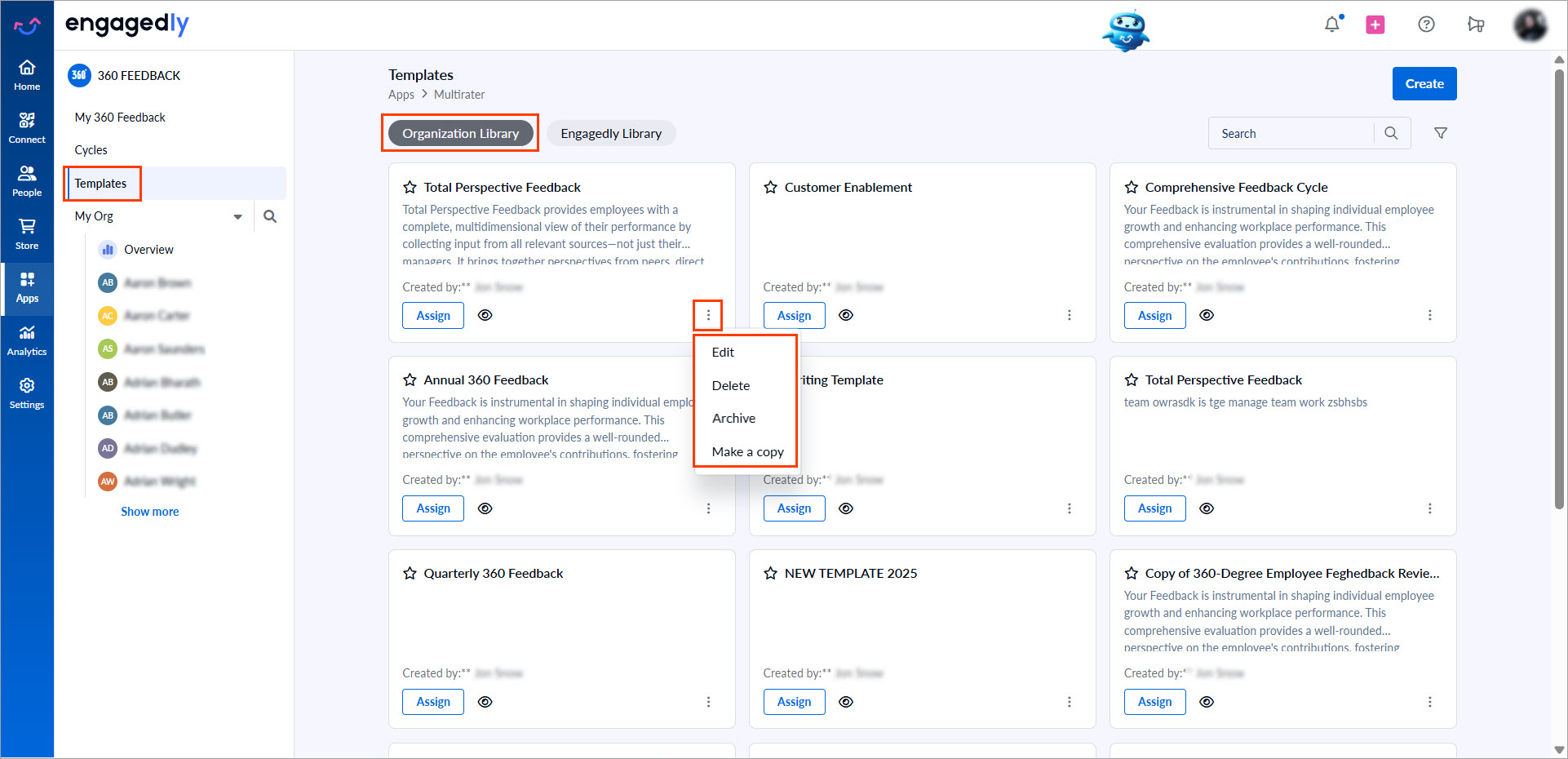Open Analytics from the sidebar
The image size is (1568, 759).
(x=27, y=340)
